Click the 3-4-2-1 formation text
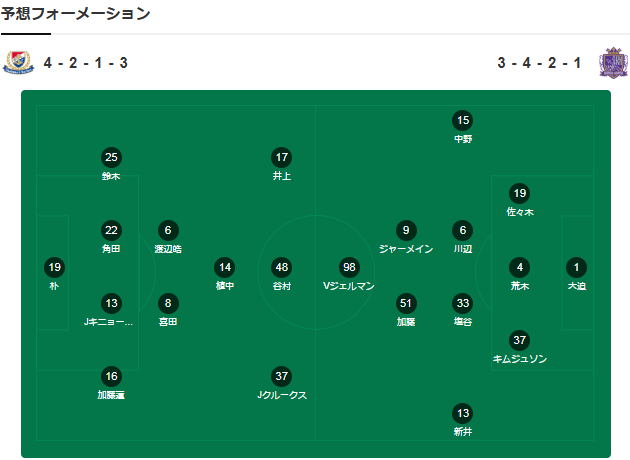630x460 pixels. click(x=539, y=63)
